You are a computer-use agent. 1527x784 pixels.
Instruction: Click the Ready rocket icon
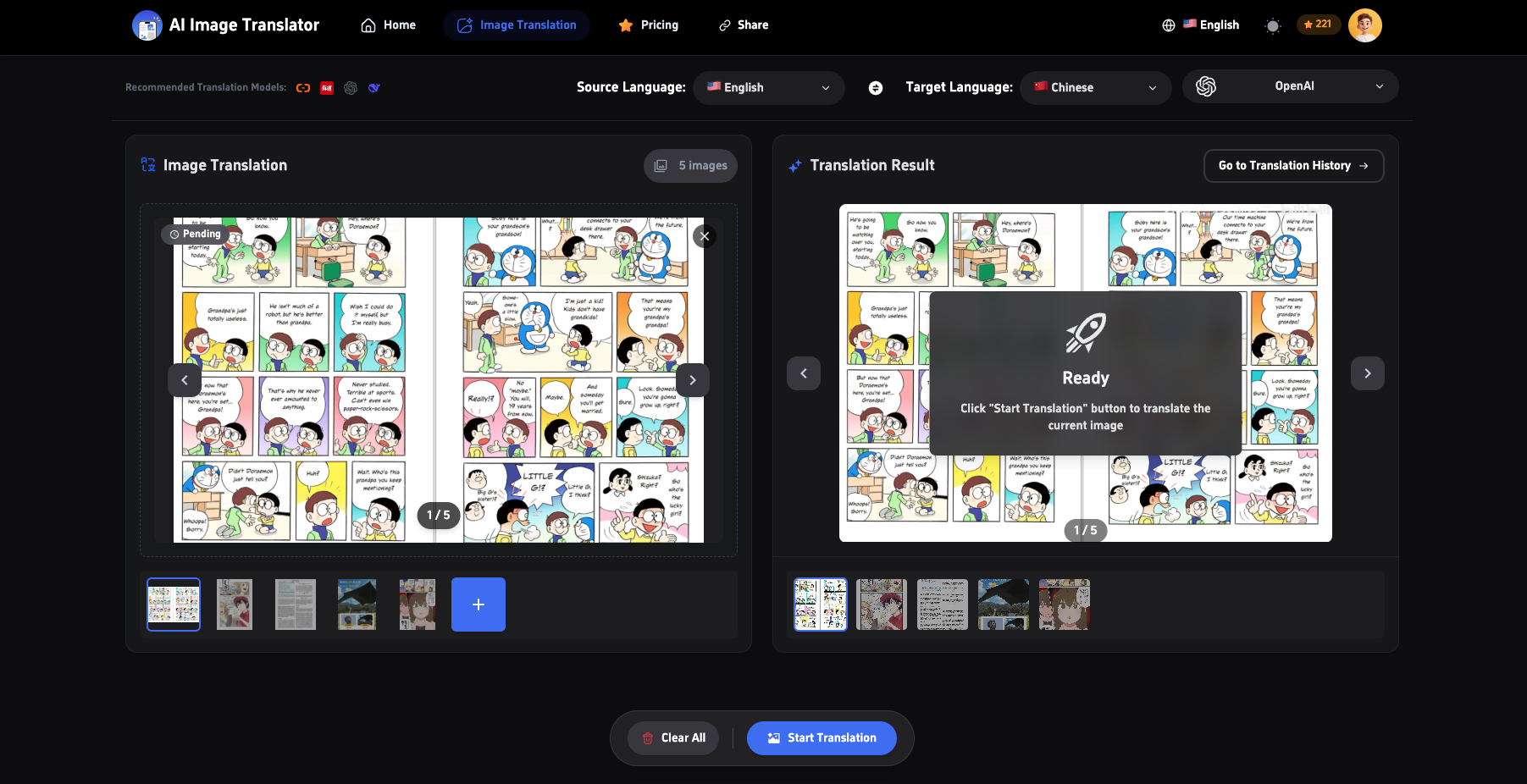1086,334
